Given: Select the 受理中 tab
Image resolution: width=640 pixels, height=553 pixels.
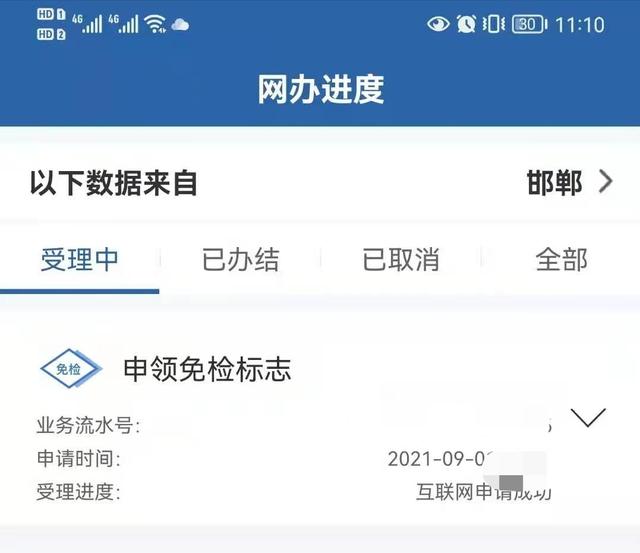Looking at the screenshot, I should (x=80, y=260).
